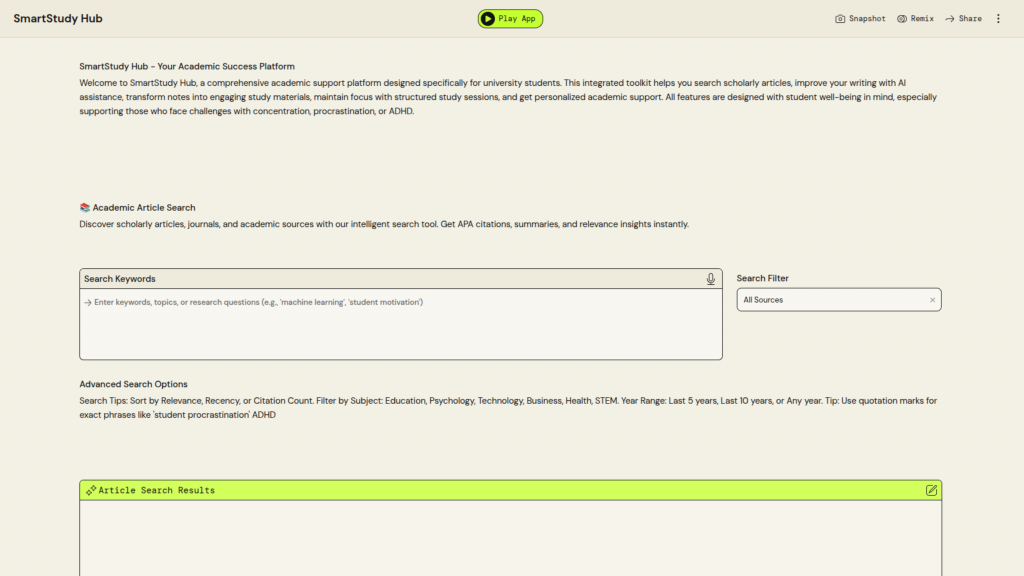Click the Advanced Search Options heading
Image resolution: width=1024 pixels, height=576 pixels.
[x=133, y=384]
